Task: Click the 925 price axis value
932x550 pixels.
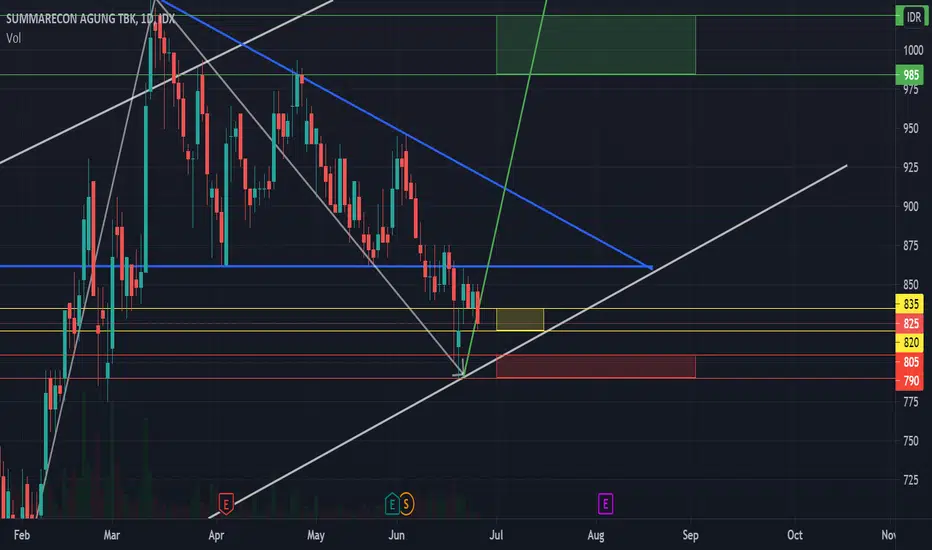Action: point(911,168)
